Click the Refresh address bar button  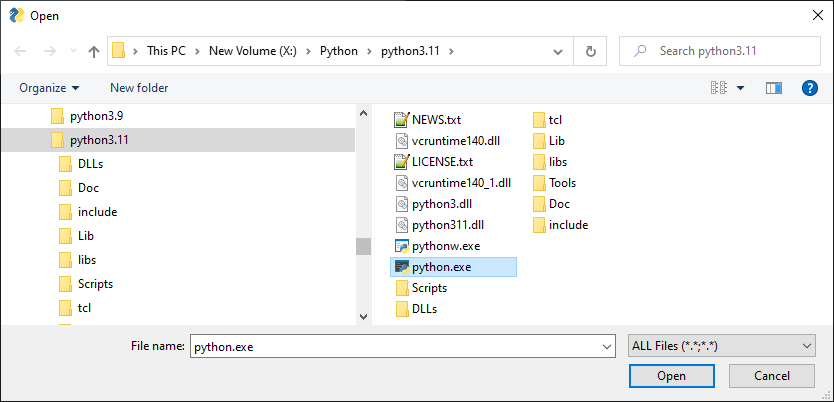591,51
